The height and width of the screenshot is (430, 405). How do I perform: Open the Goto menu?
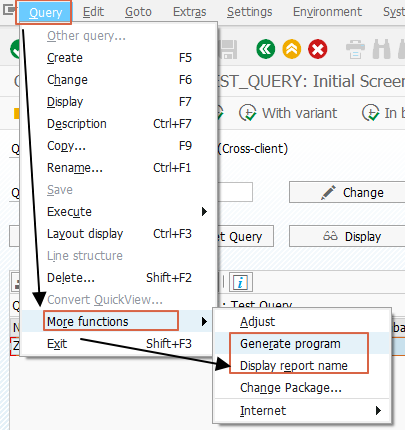pos(138,12)
